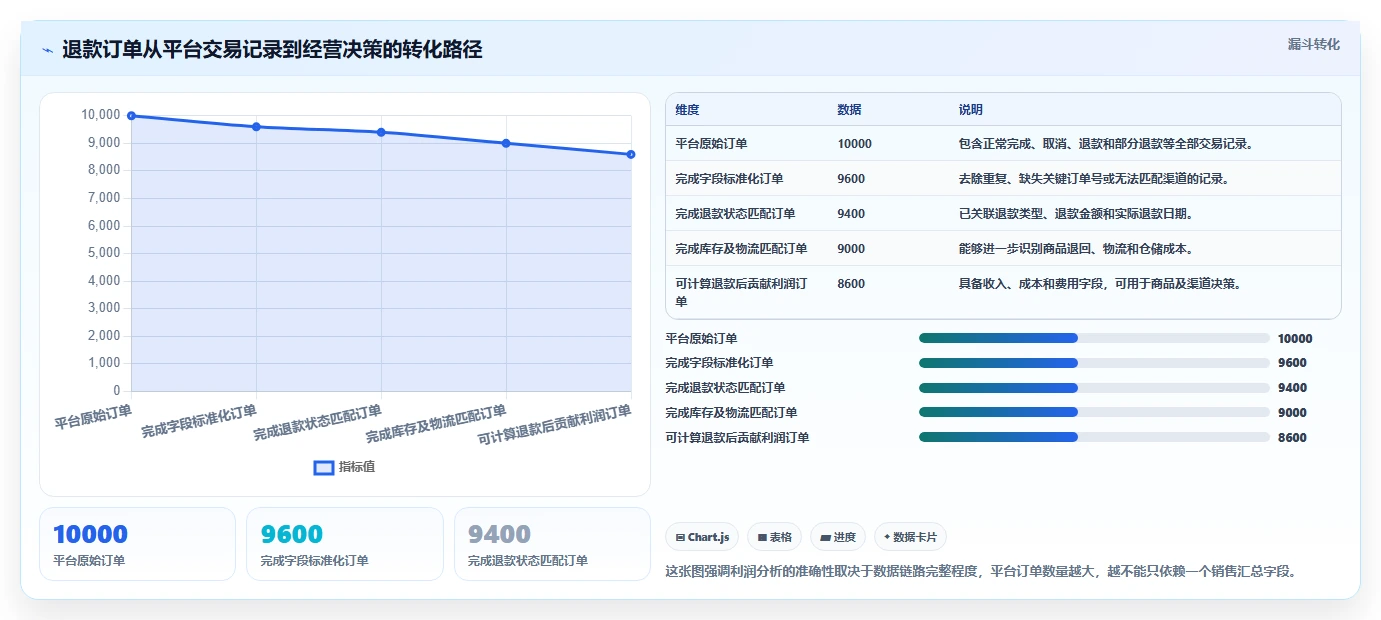This screenshot has height=620, width=1381.
Task: Click the 0 label on the chart y-axis
Action: point(117,391)
